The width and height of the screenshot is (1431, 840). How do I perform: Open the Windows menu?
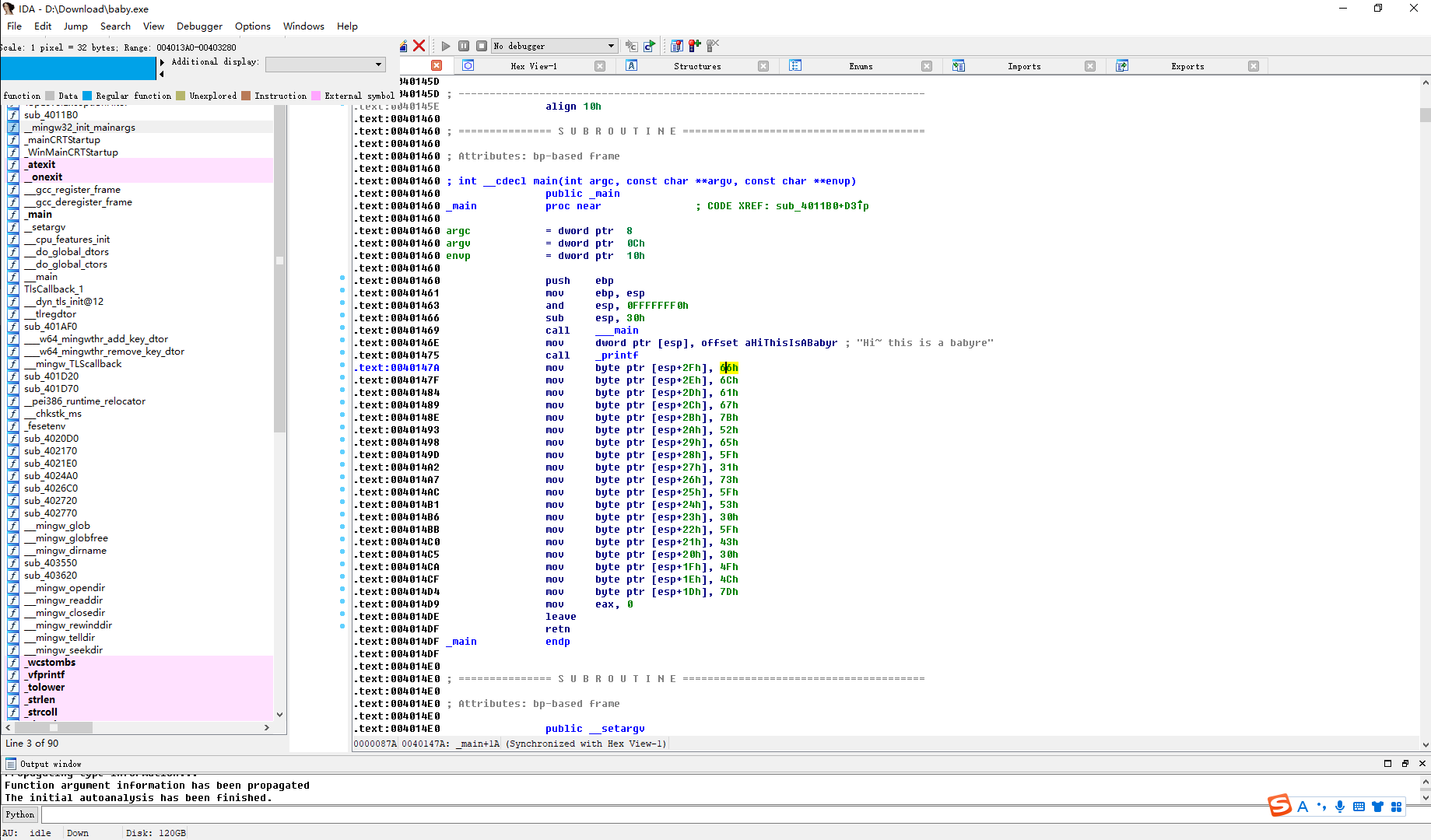(303, 26)
